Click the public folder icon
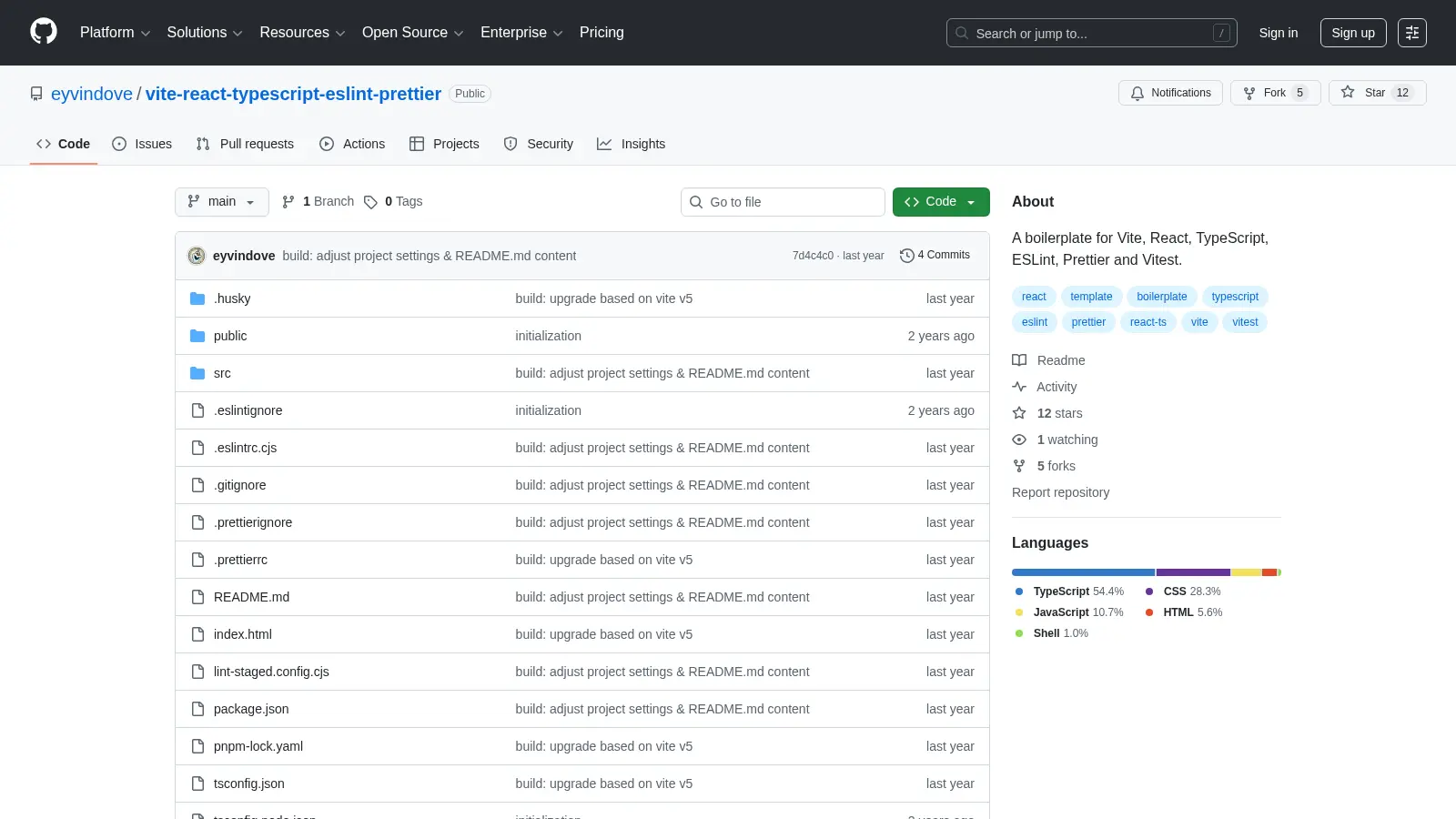Screen dimensions: 1456x819 pyautogui.click(x=197, y=336)
